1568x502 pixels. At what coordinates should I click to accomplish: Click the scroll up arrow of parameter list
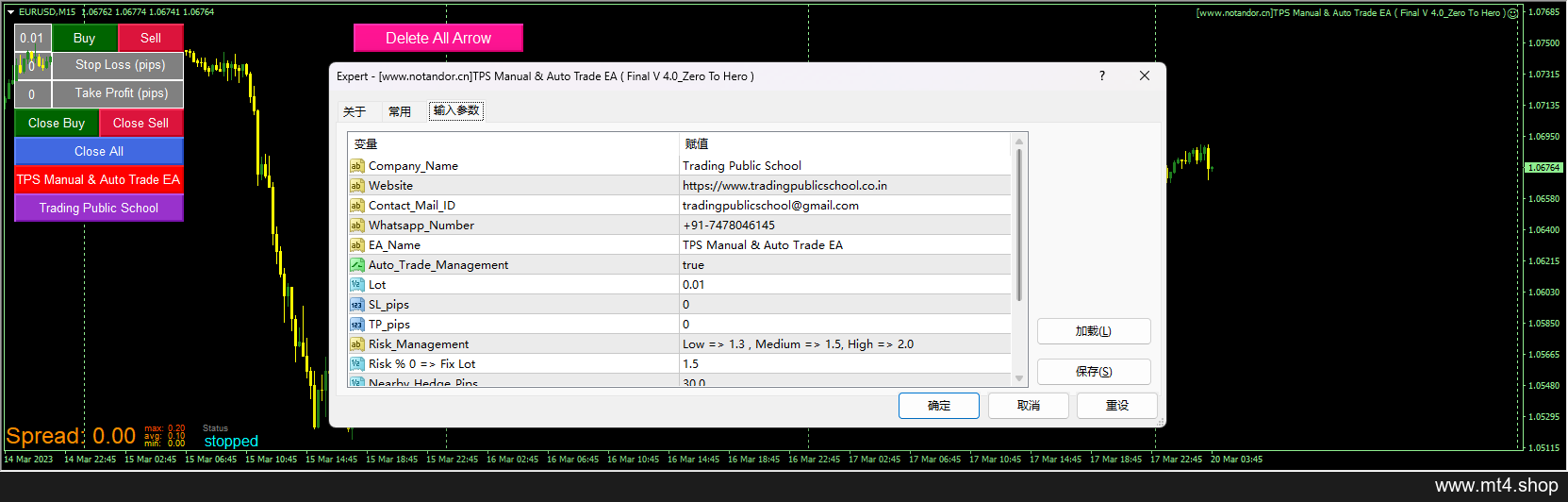click(1019, 142)
